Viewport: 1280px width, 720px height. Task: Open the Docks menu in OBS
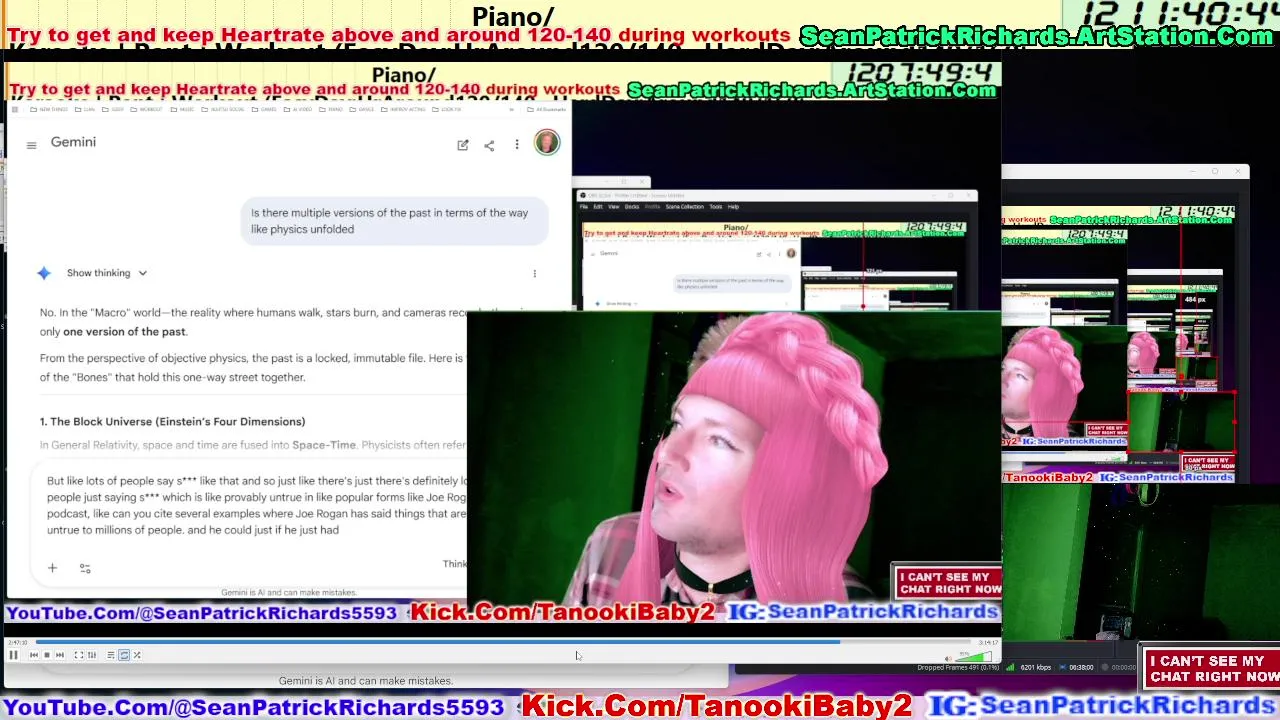click(x=632, y=207)
